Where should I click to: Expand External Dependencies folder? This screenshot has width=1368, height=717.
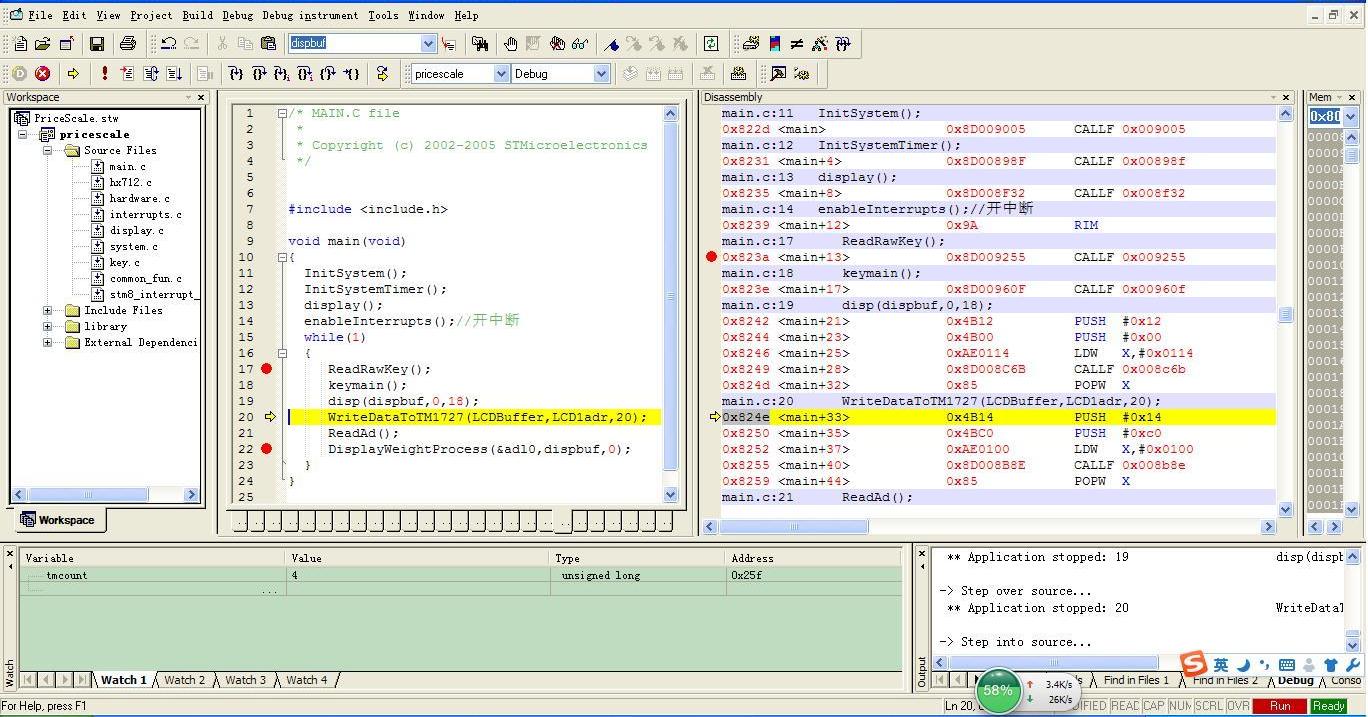pyautogui.click(x=47, y=343)
